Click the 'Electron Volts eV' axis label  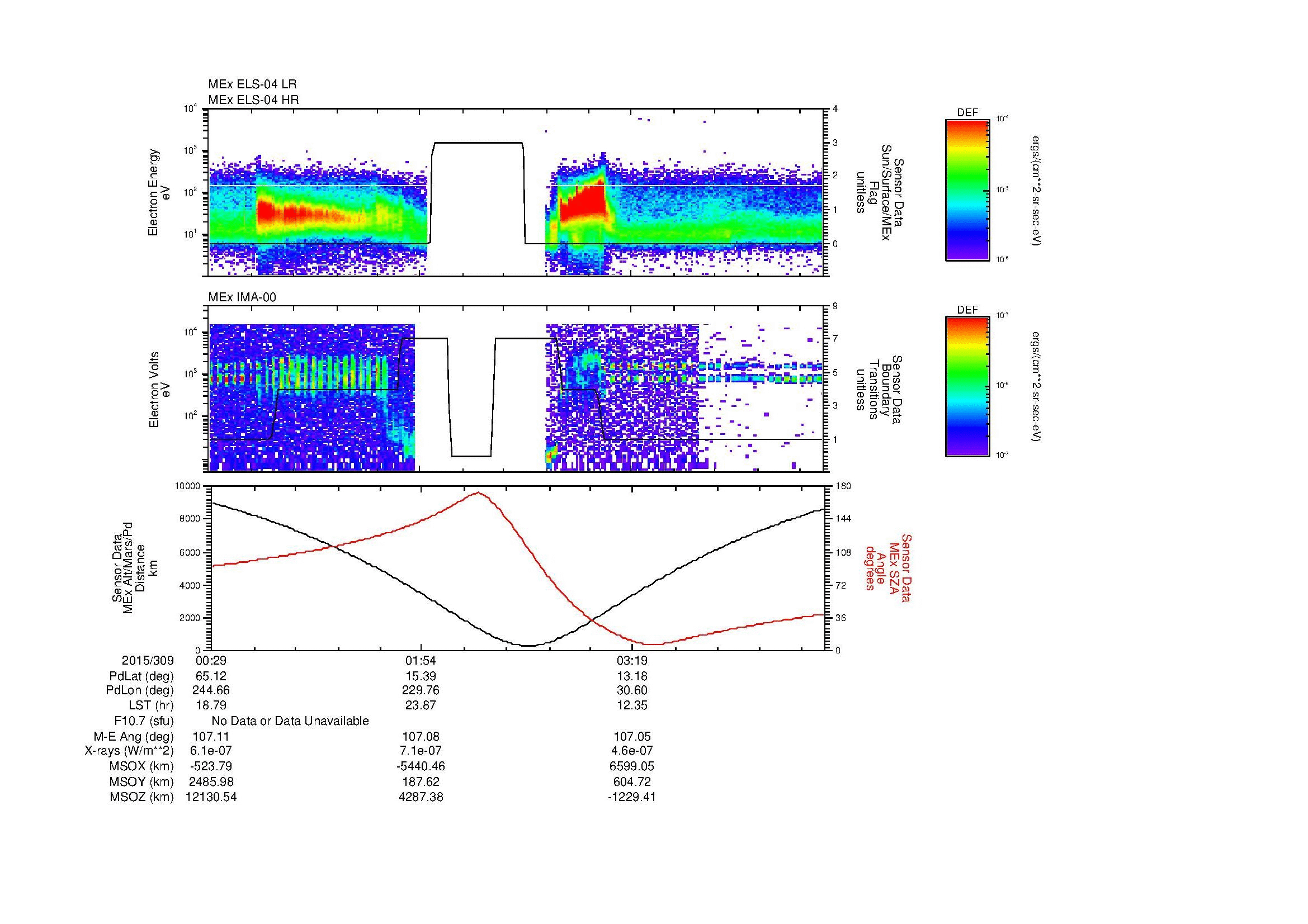coord(159,390)
